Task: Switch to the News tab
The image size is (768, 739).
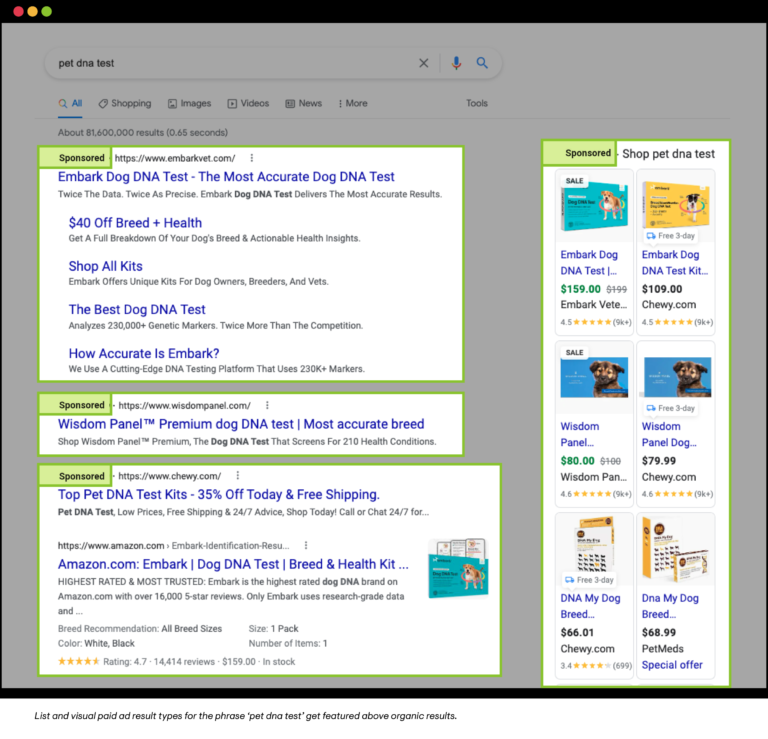Action: [304, 103]
